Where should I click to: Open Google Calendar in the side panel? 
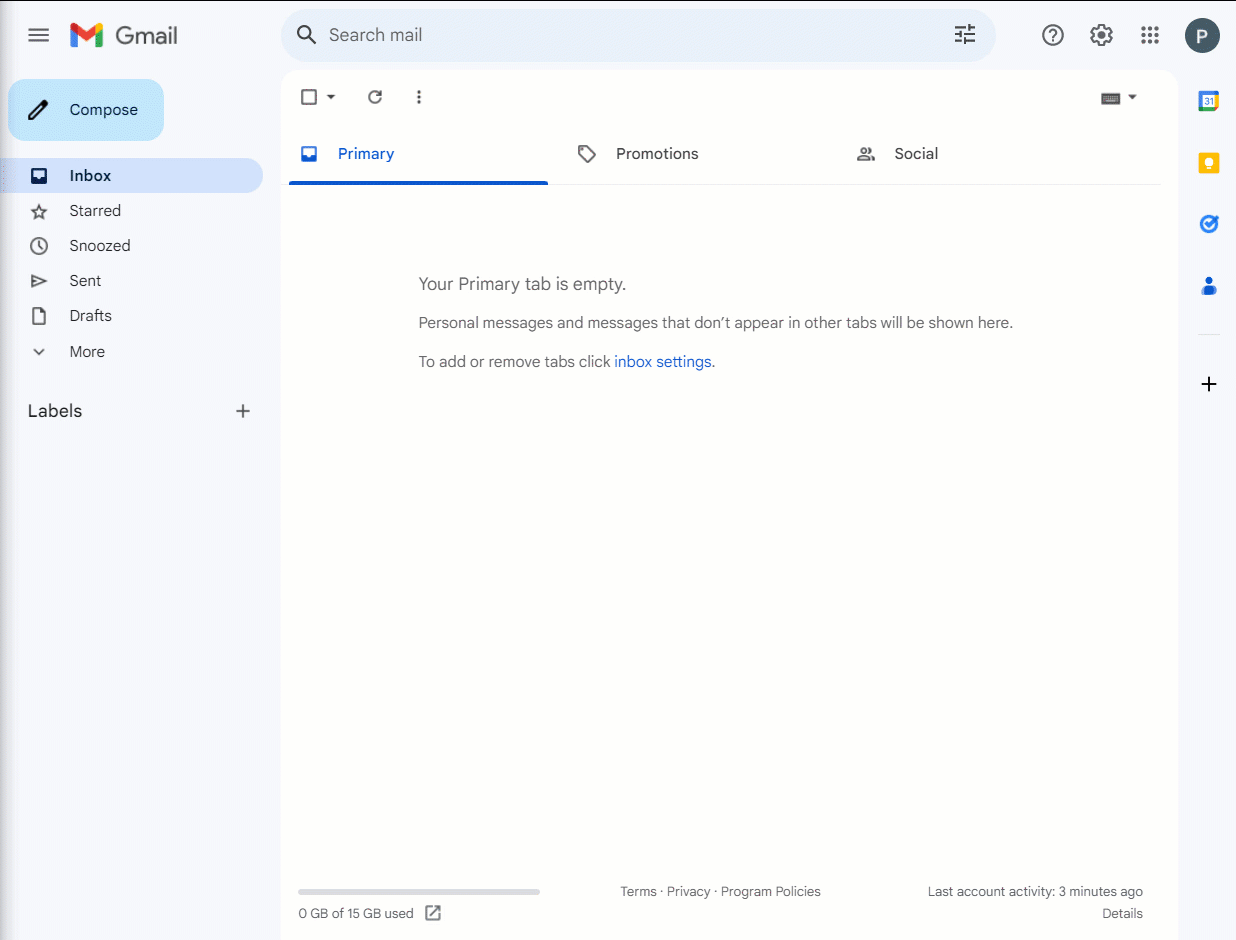pyautogui.click(x=1208, y=100)
